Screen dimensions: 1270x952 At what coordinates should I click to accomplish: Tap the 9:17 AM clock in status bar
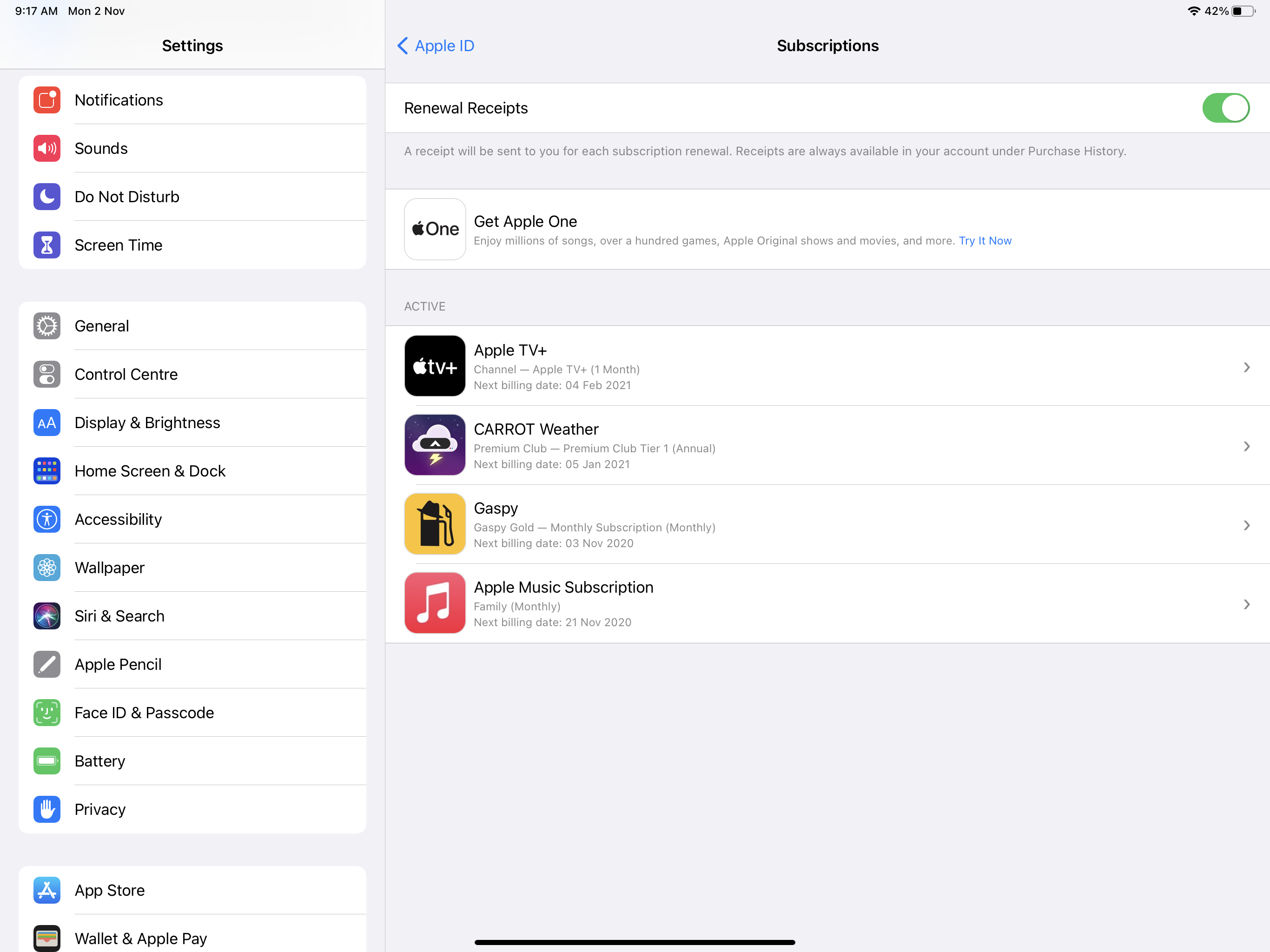36,11
